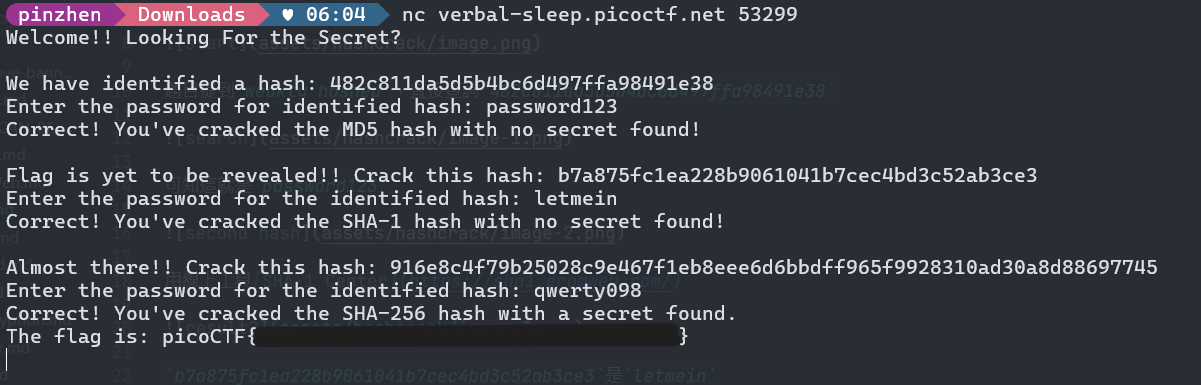Screen dimensions: 1201x385
Task: Click the cracked the SHA-1 hash message
Action: (365, 221)
